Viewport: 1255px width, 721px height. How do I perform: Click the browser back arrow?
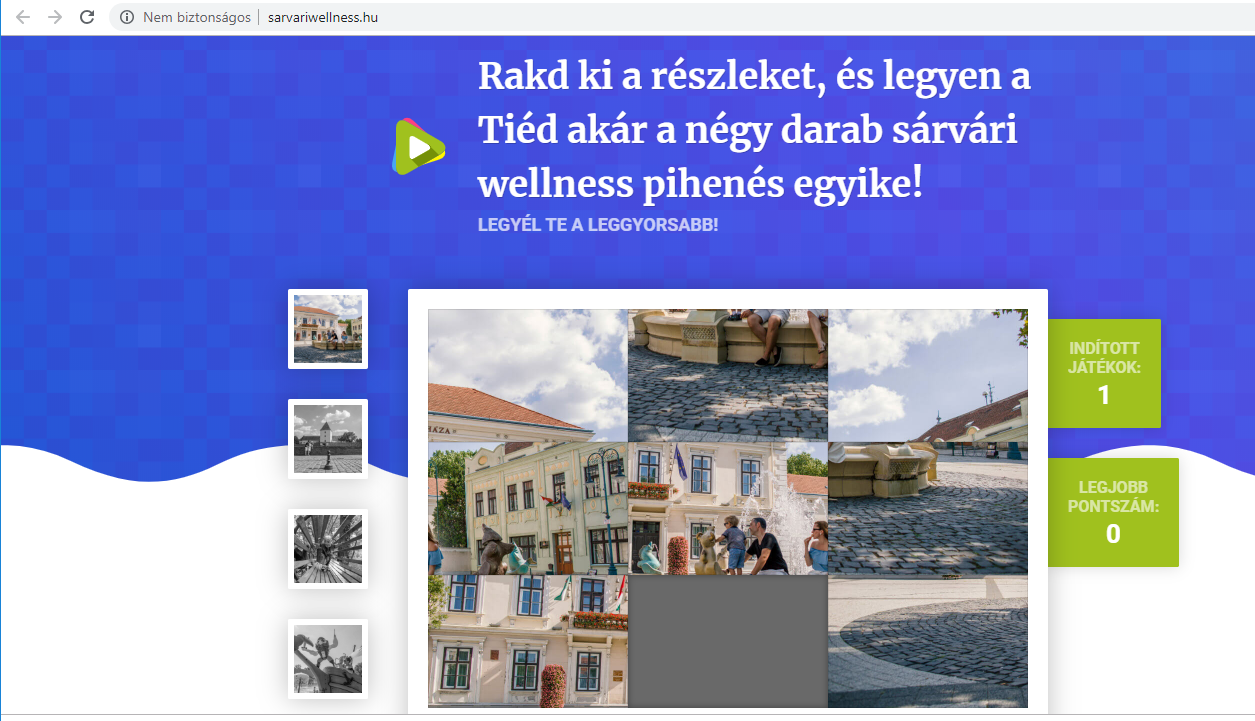click(x=23, y=17)
